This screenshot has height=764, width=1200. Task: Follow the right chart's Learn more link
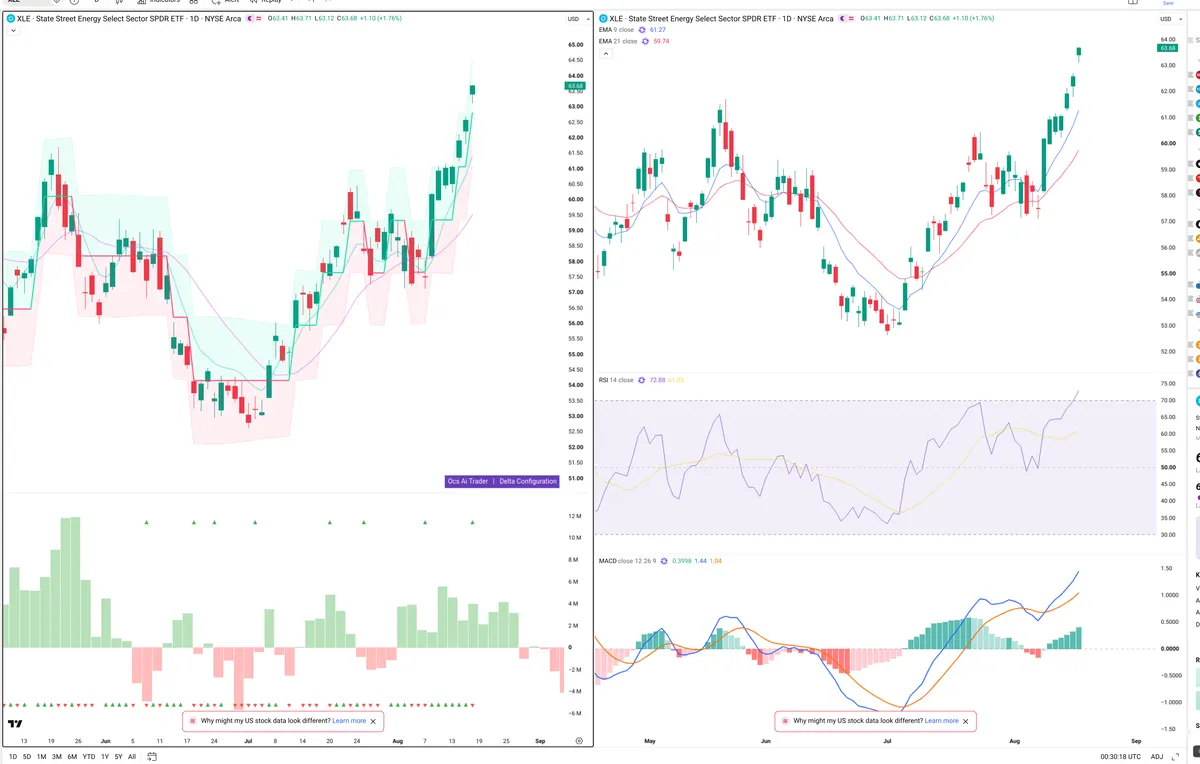[x=941, y=720]
